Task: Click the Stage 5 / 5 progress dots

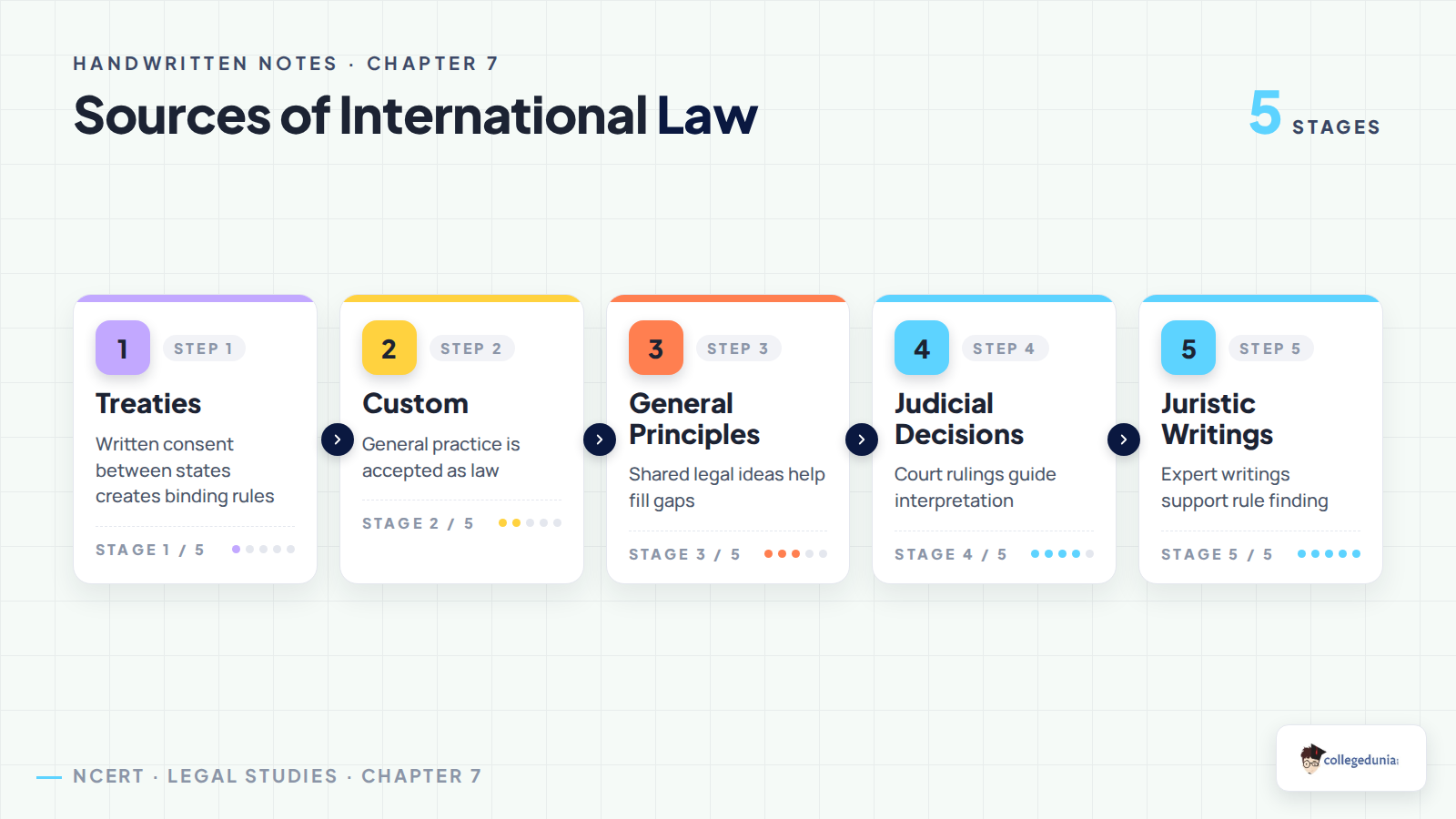Action: pyautogui.click(x=1330, y=554)
